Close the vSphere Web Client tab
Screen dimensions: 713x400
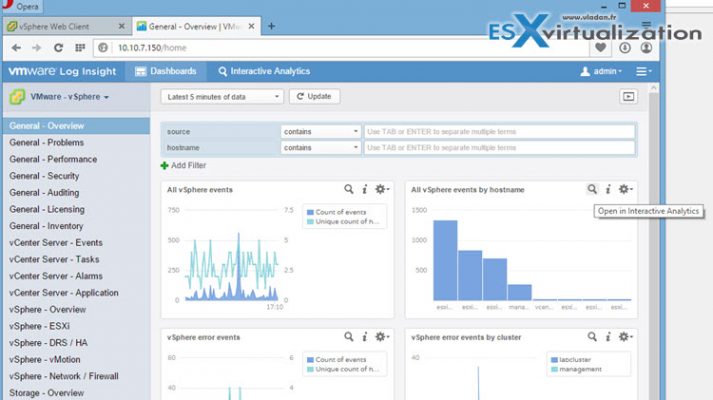[121, 26]
